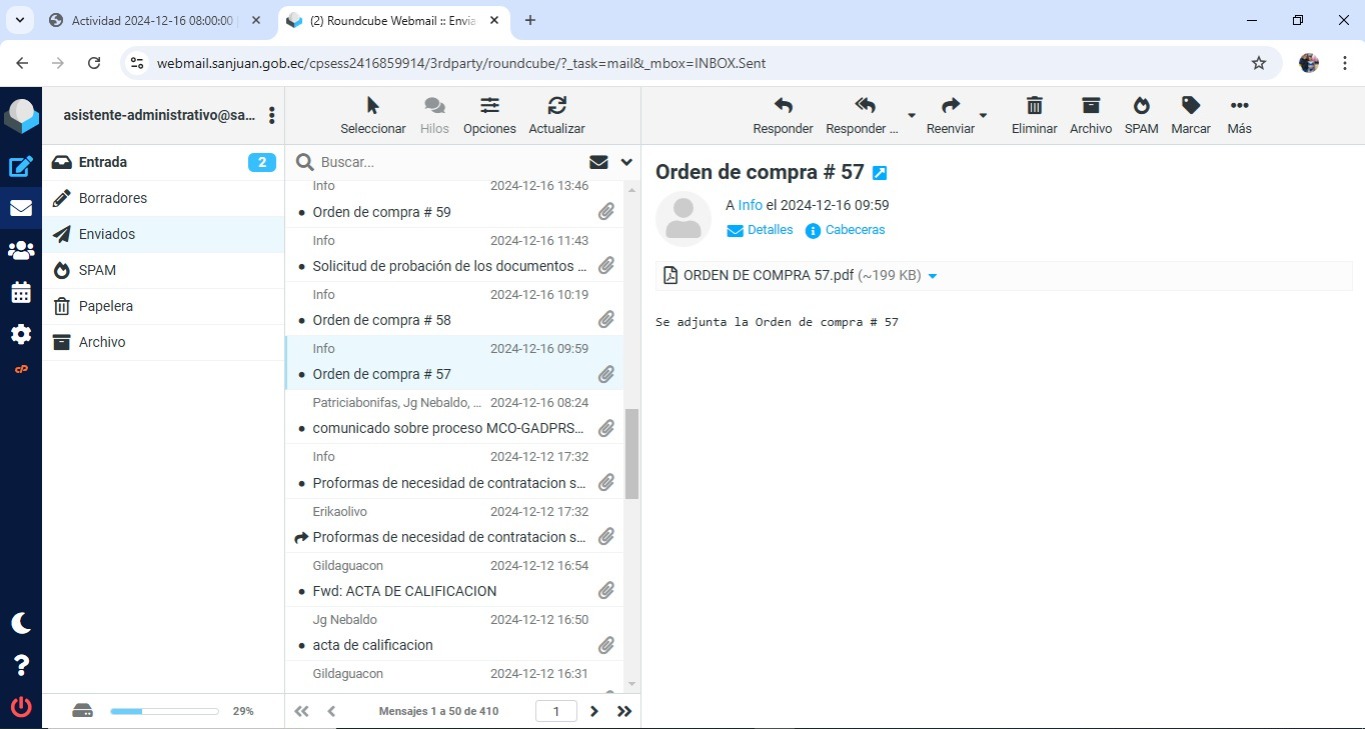Expand search options chevron next to filter
1365x729 pixels.
(x=627, y=162)
